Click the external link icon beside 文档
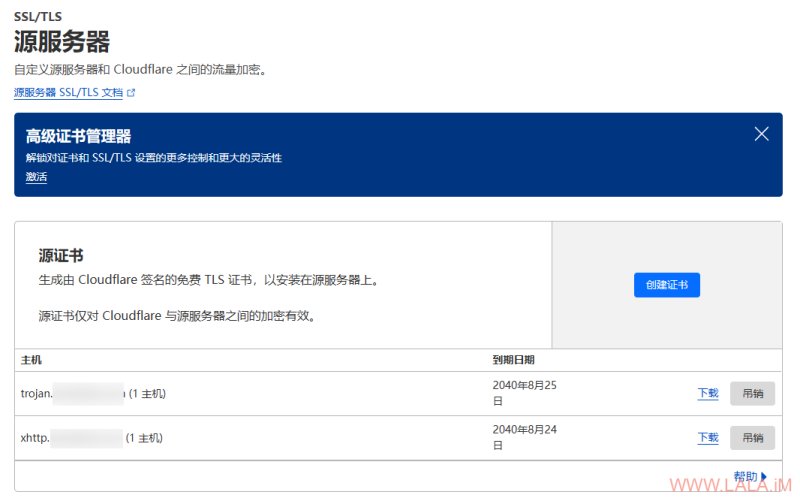 (131, 93)
